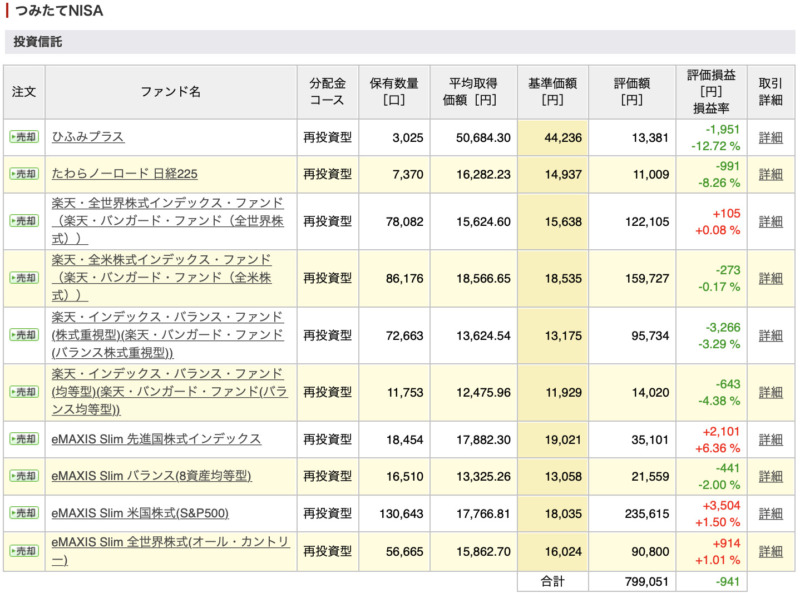Click 売却 button for ひふみプラス
The width and height of the screenshot is (800, 593).
coord(24,137)
